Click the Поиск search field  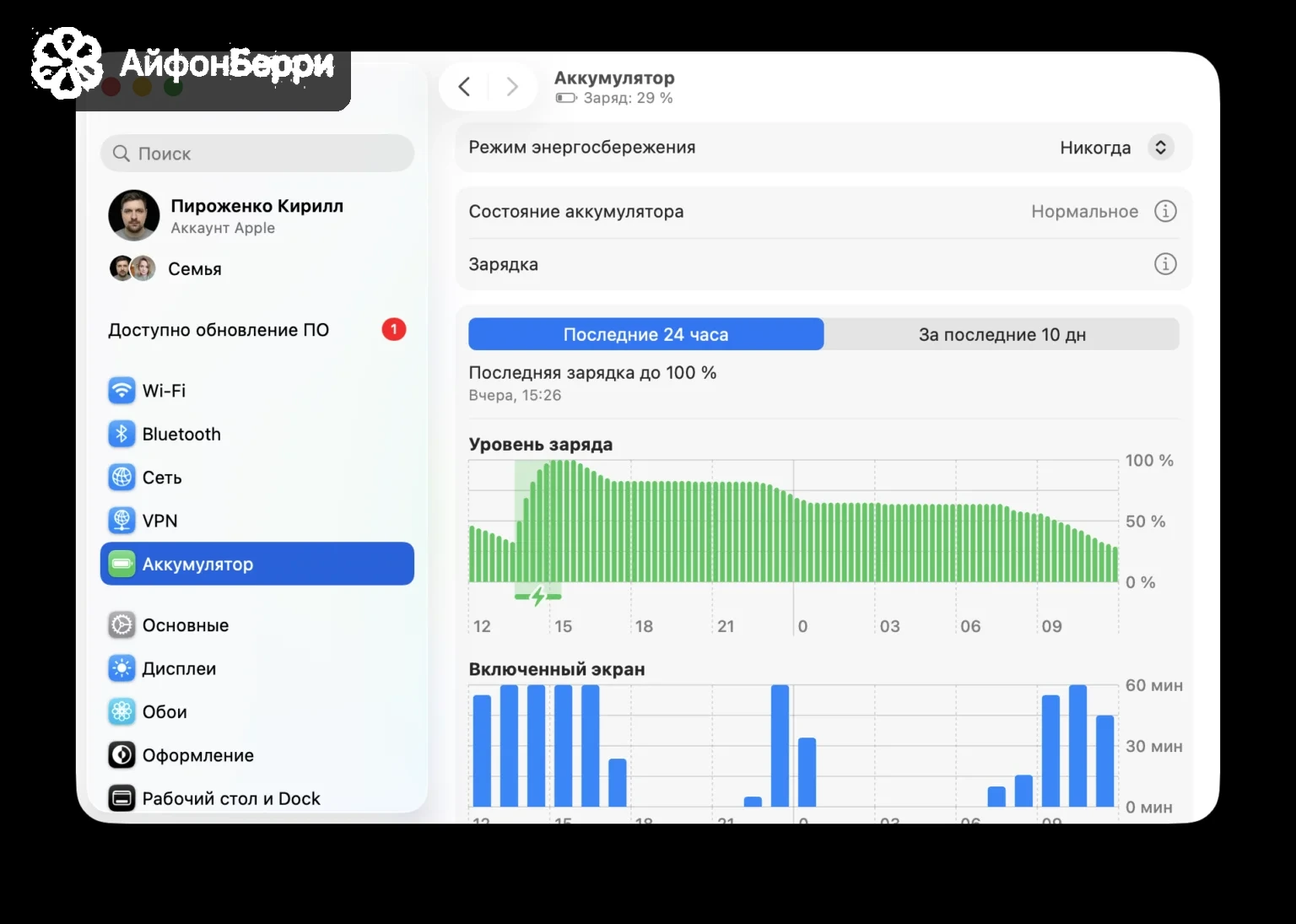pyautogui.click(x=257, y=154)
